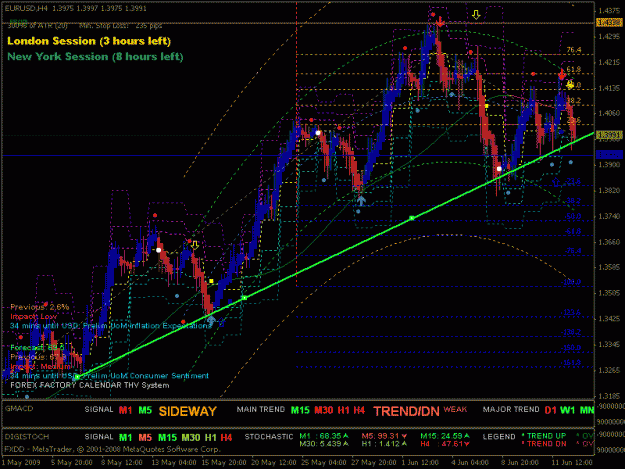The image size is (625, 469).
Task: Click M30 in the GMACD main trend row
Action: click(x=324, y=410)
